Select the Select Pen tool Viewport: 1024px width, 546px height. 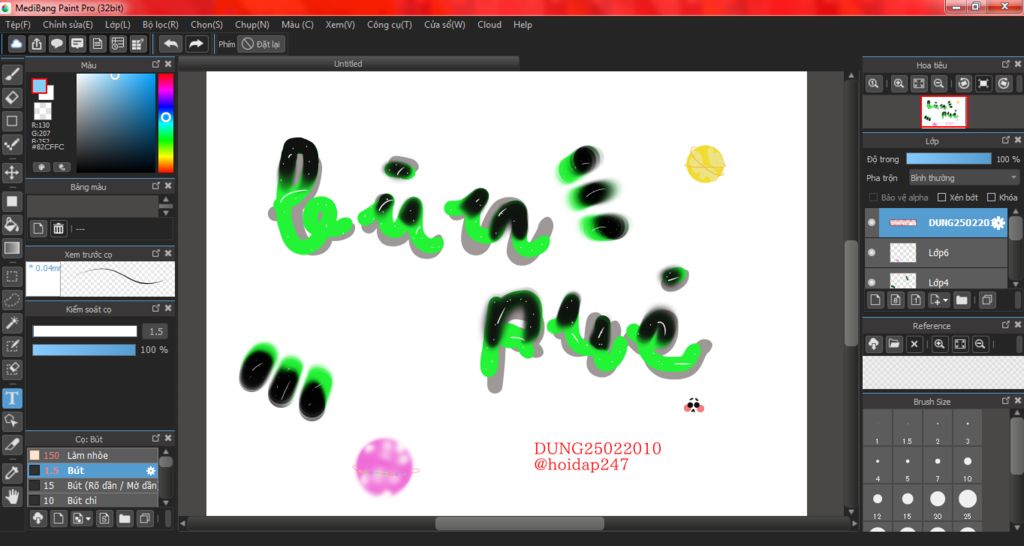coord(12,345)
